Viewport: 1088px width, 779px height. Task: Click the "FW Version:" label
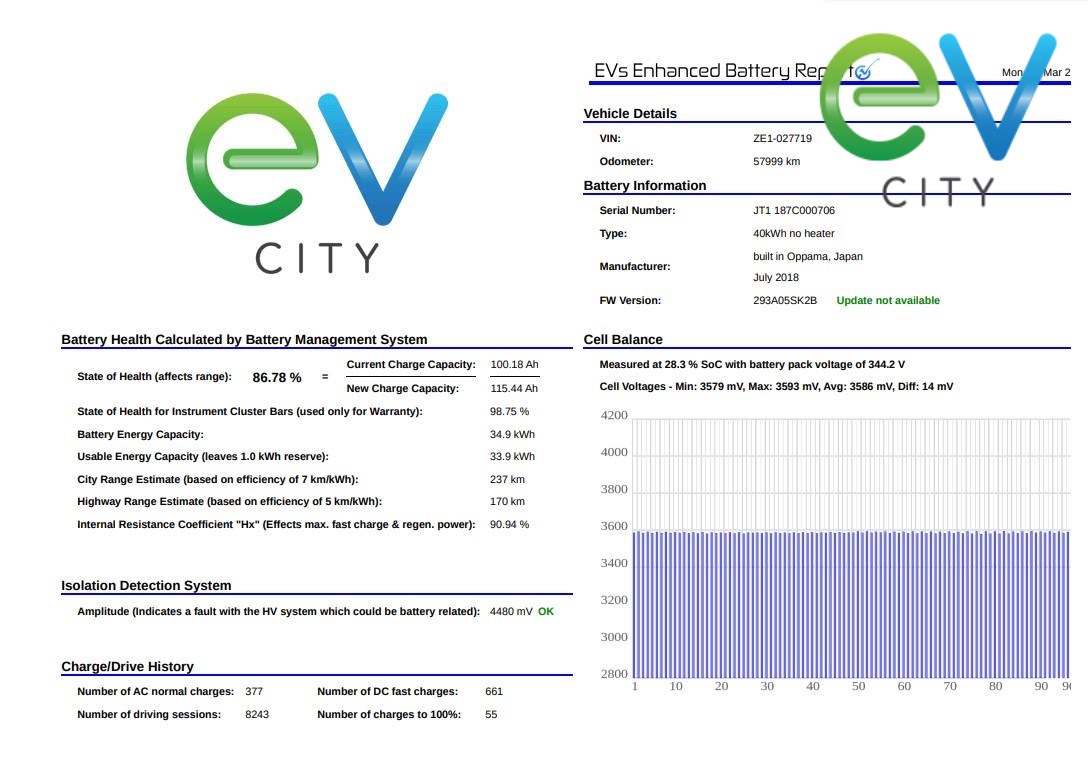pos(630,301)
